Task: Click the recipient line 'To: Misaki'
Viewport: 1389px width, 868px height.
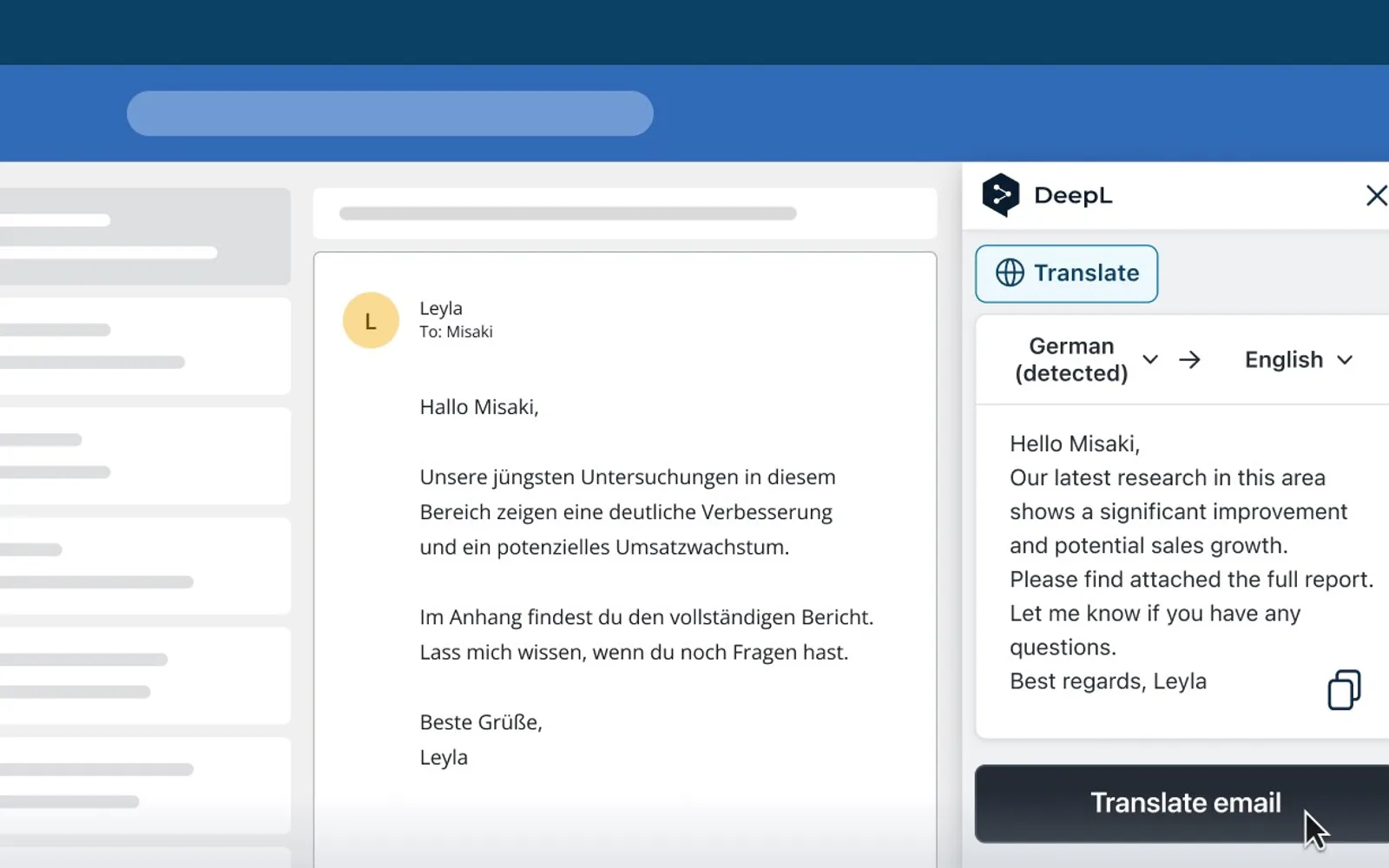Action: [456, 332]
